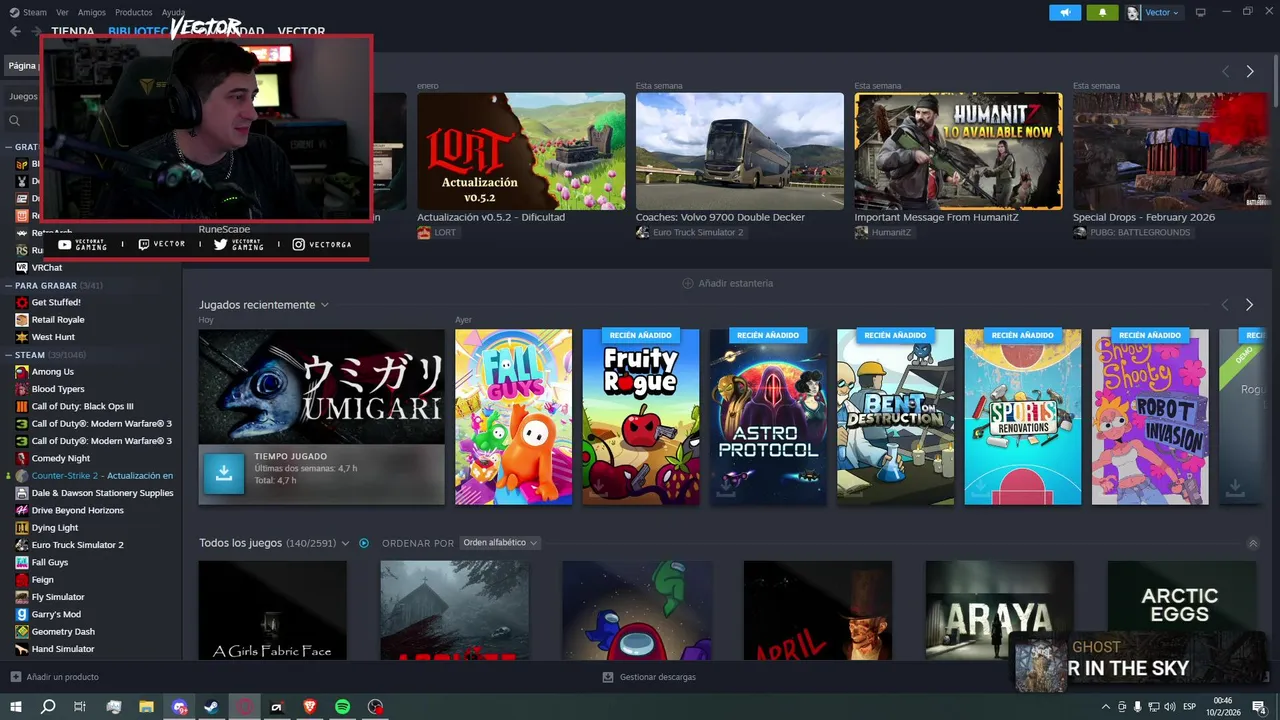Select Counter-Strike 2 in the sidebar
This screenshot has height=720, width=1280.
coord(101,475)
